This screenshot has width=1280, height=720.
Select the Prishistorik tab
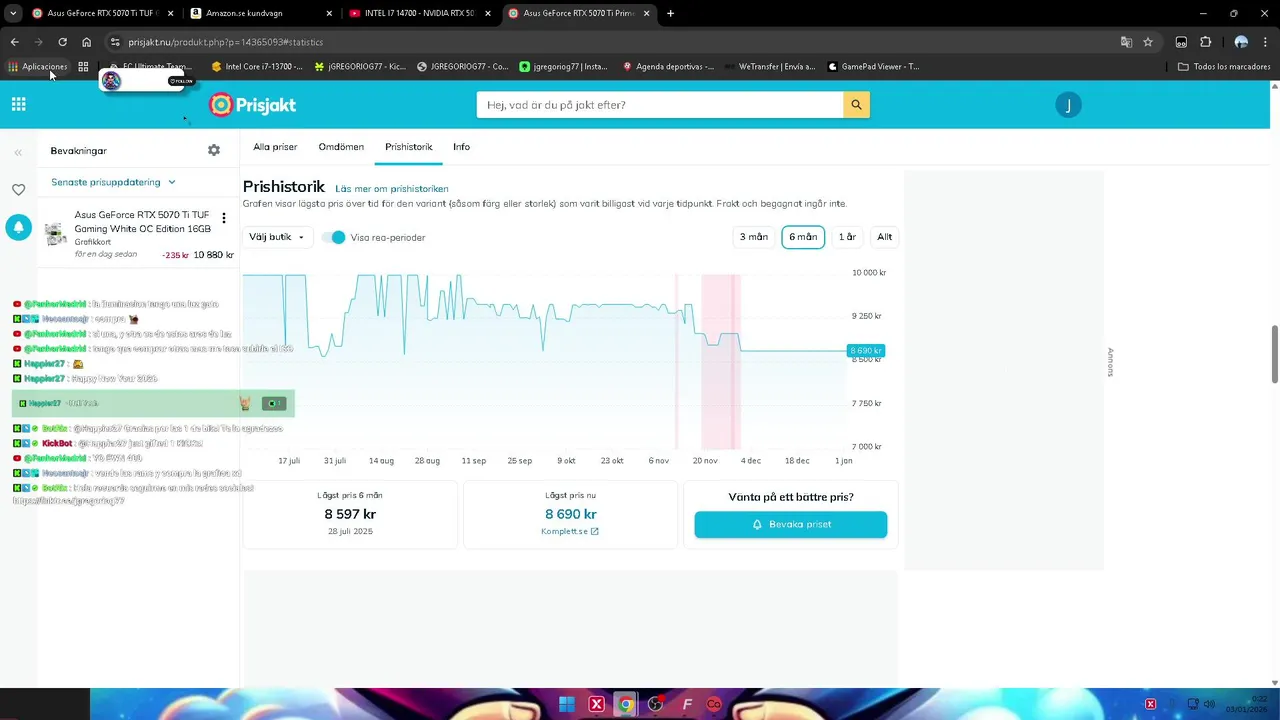pyautogui.click(x=409, y=147)
